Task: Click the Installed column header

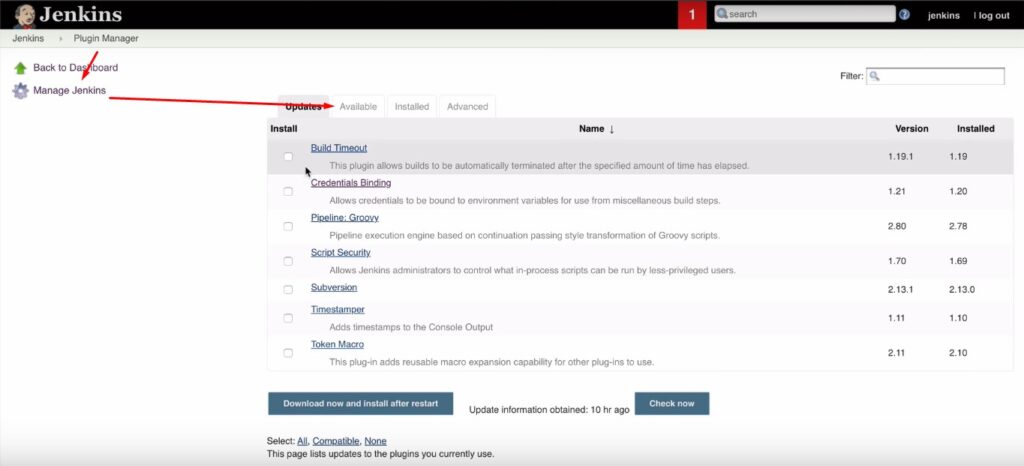Action: [x=976, y=129]
